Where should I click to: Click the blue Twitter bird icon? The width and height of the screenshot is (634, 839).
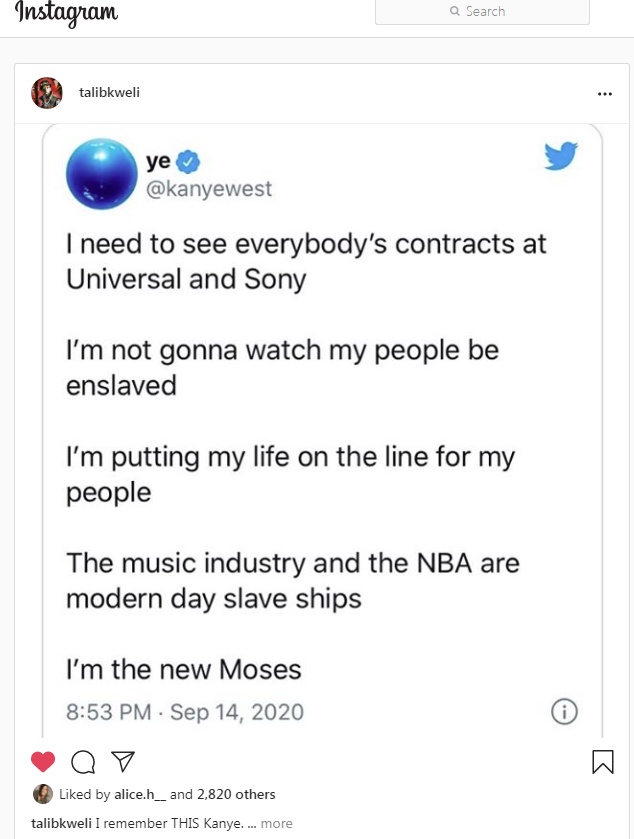(x=561, y=156)
